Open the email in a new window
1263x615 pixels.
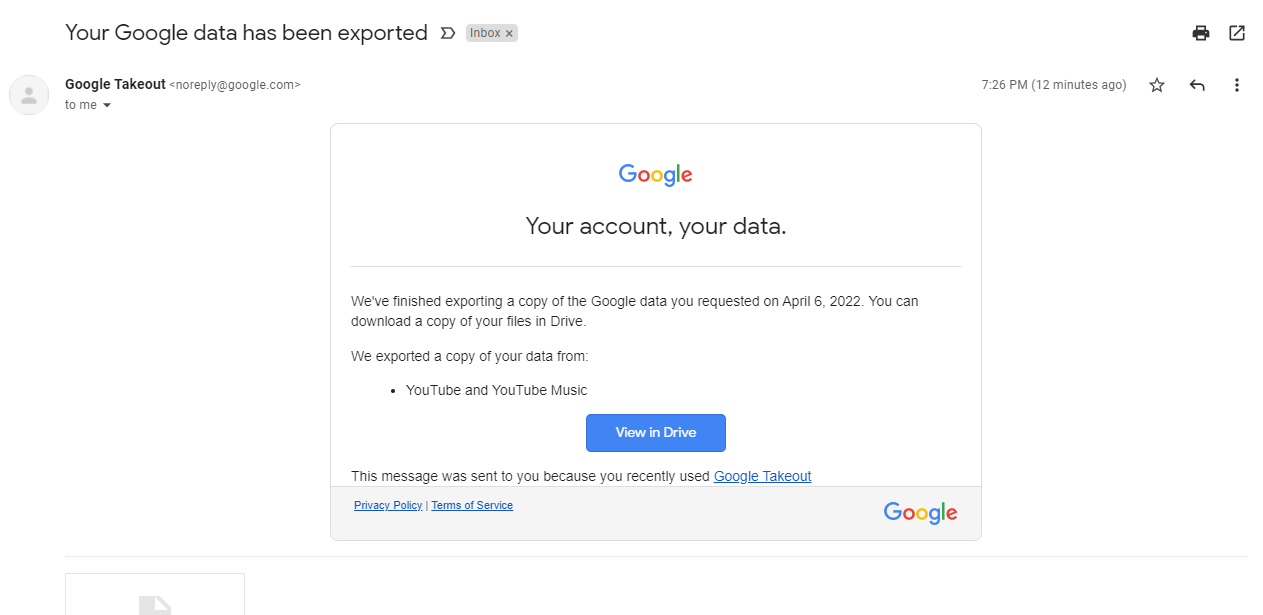[1237, 33]
